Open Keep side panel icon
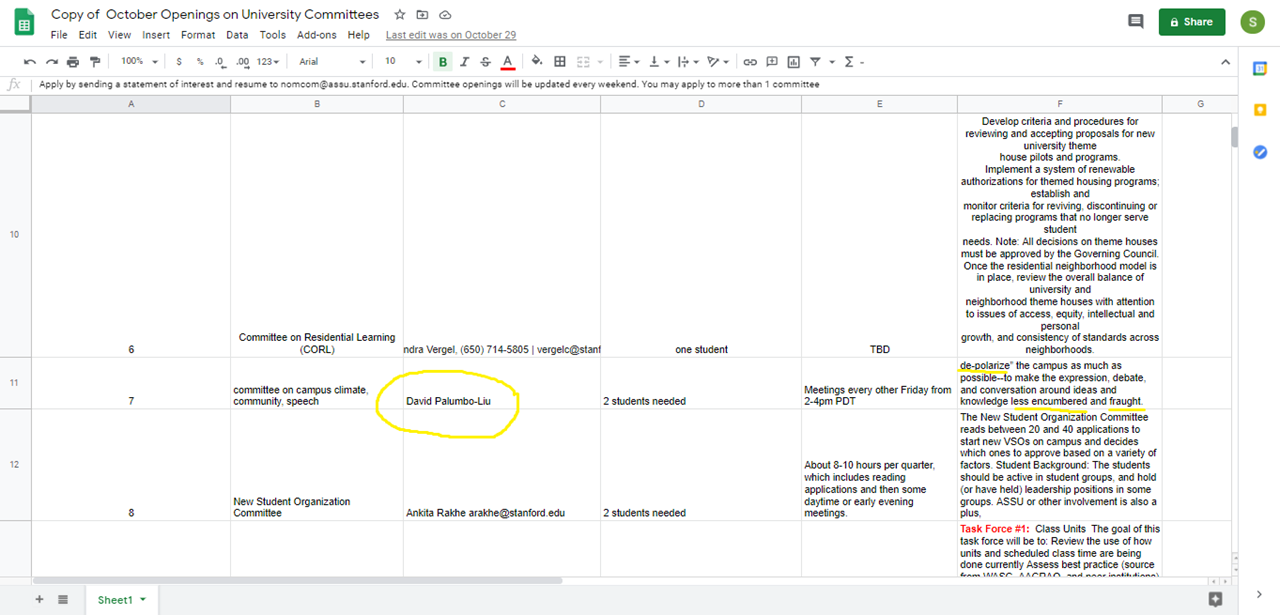The width and height of the screenshot is (1280, 615). (1260, 109)
